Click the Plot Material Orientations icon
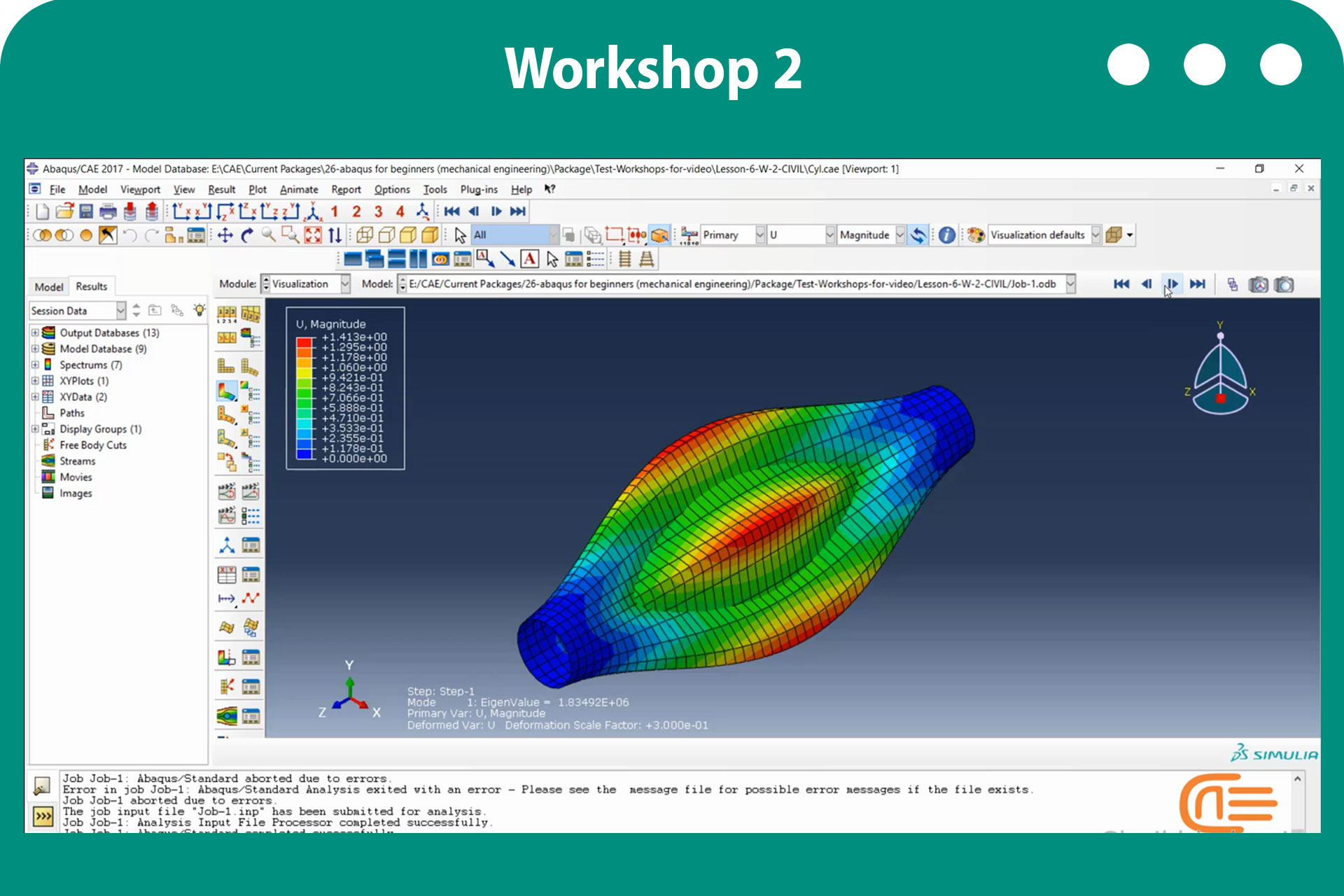This screenshot has height=896, width=1344. pos(227,438)
